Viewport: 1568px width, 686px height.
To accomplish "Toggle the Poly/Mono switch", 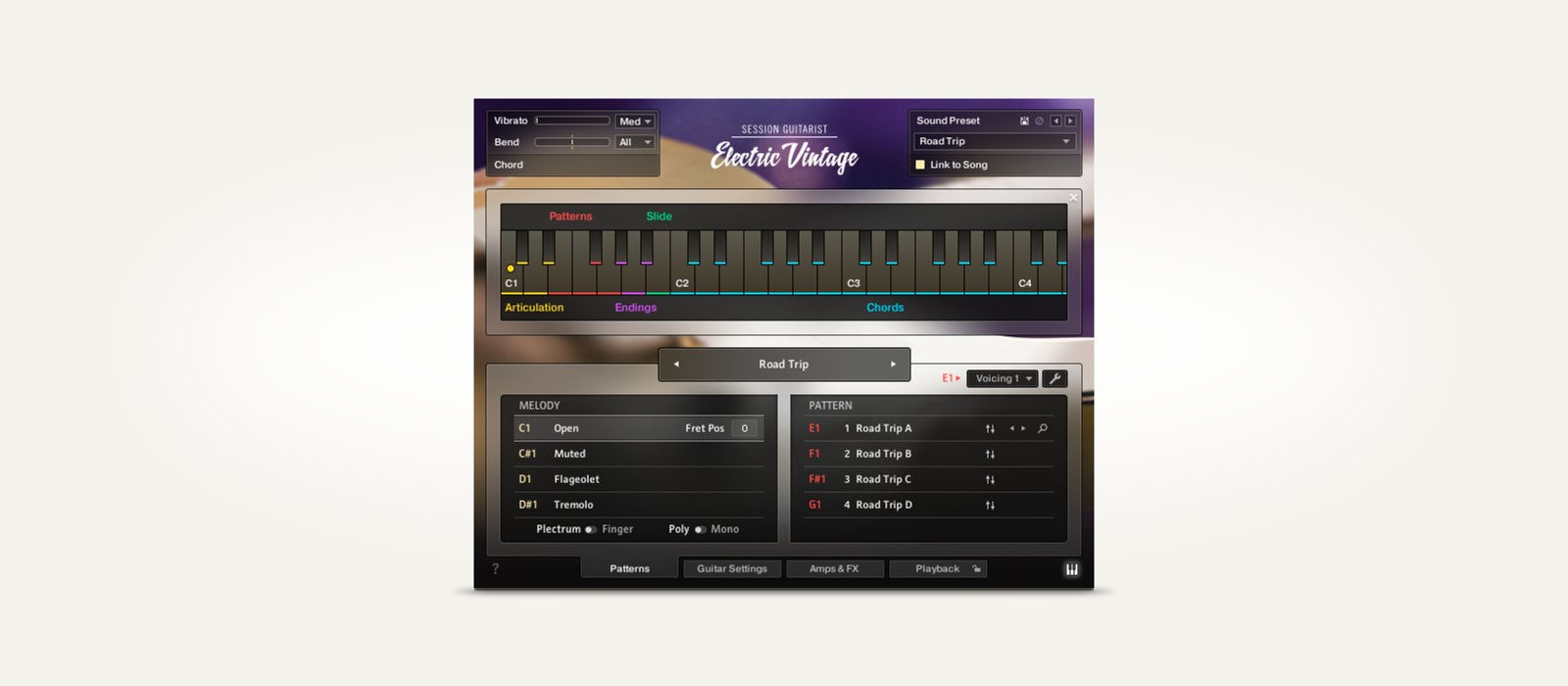I will (700, 530).
